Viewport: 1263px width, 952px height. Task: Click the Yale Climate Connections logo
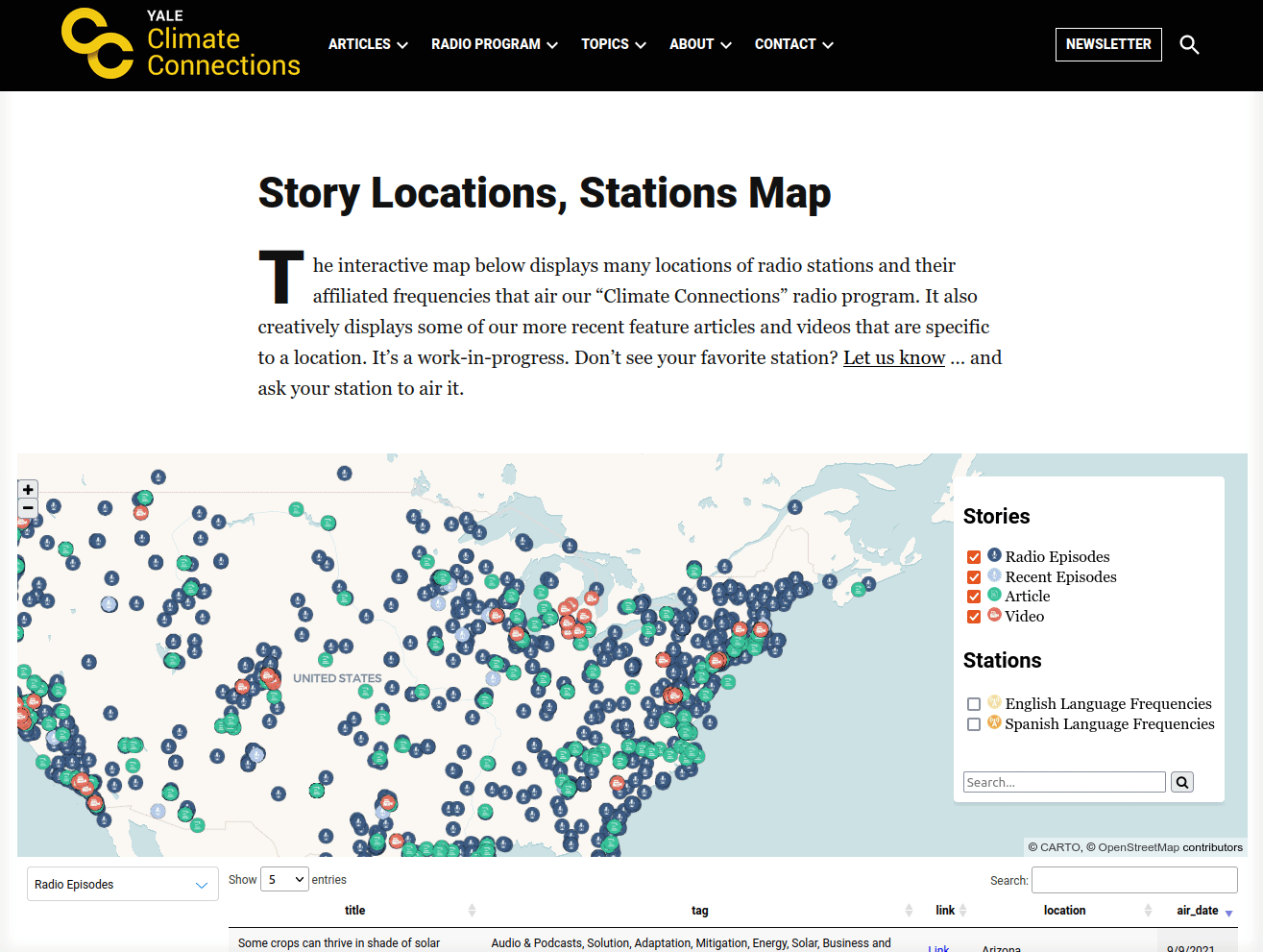(x=181, y=44)
